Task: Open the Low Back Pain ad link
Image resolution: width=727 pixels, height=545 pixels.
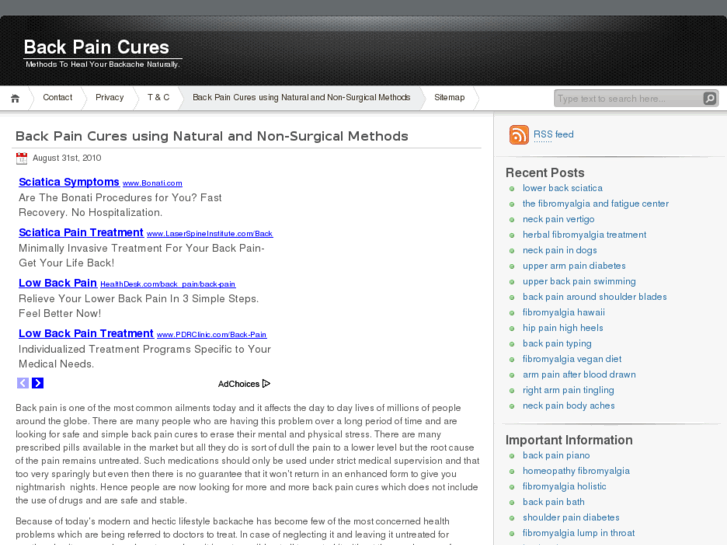Action: pos(58,283)
